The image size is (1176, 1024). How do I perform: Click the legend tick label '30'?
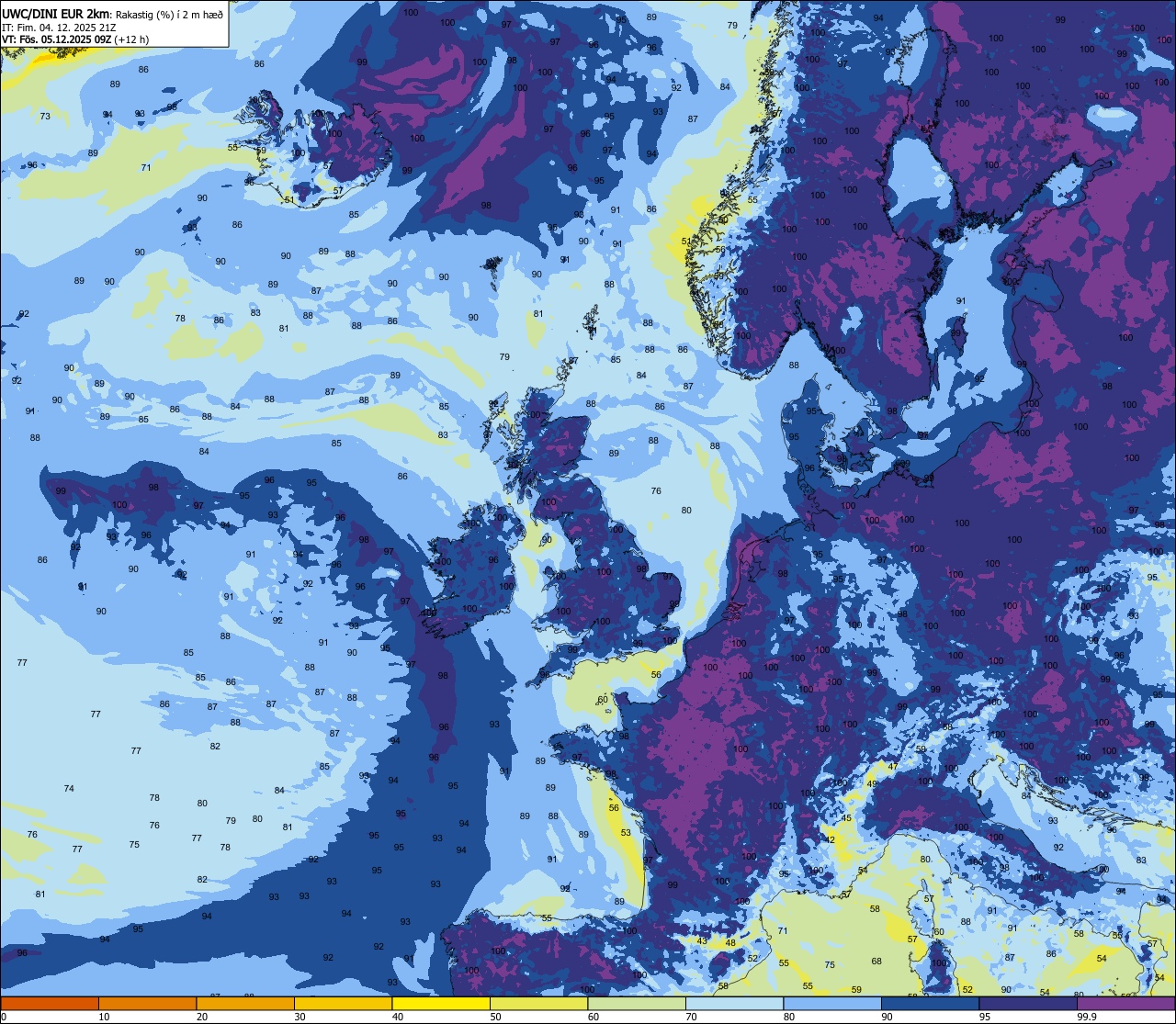point(300,1017)
